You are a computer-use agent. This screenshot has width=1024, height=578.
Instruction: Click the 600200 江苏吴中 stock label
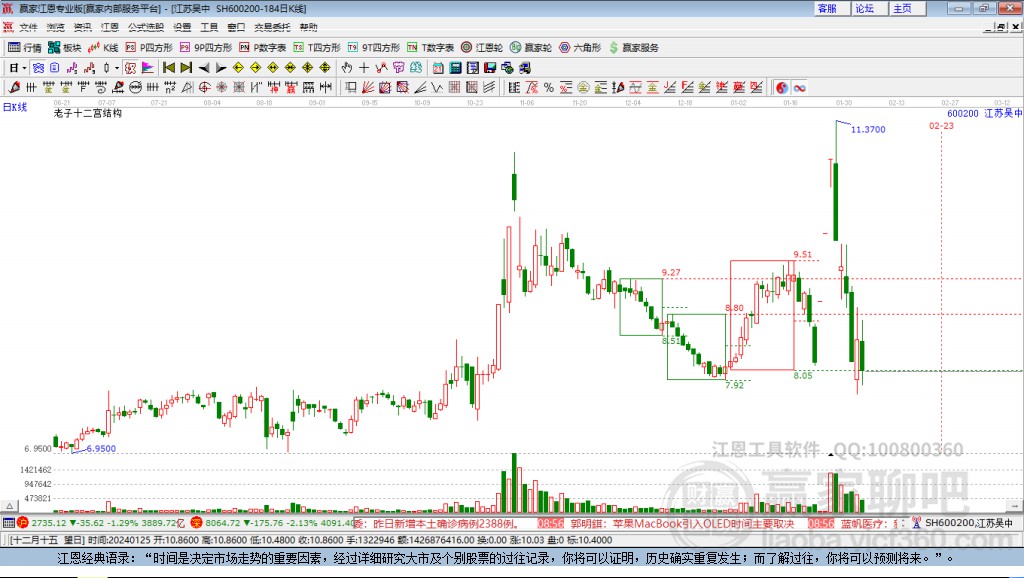(x=984, y=113)
